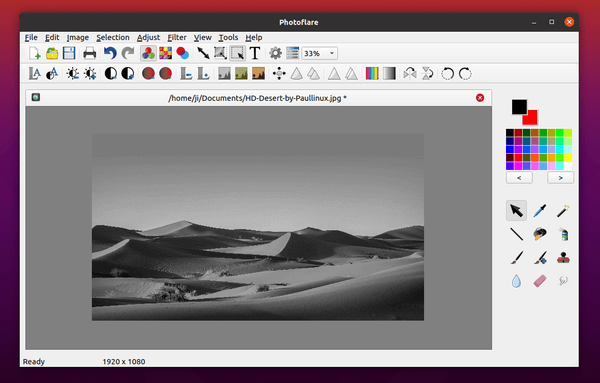Switch to RGB mode with the three-circles icon
This screenshot has width=600, height=383.
148,53
